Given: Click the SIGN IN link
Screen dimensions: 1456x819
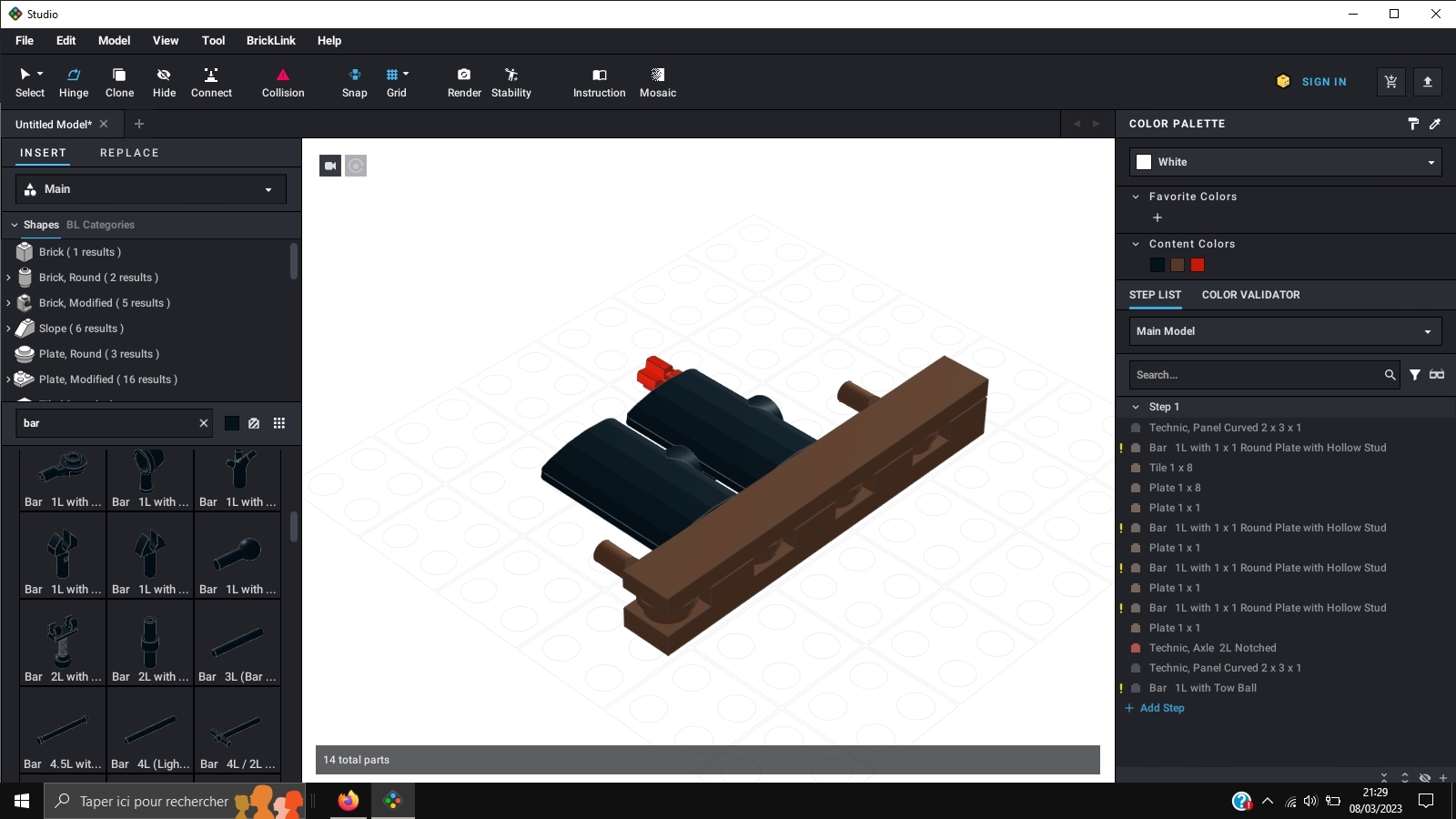Looking at the screenshot, I should click(1324, 82).
